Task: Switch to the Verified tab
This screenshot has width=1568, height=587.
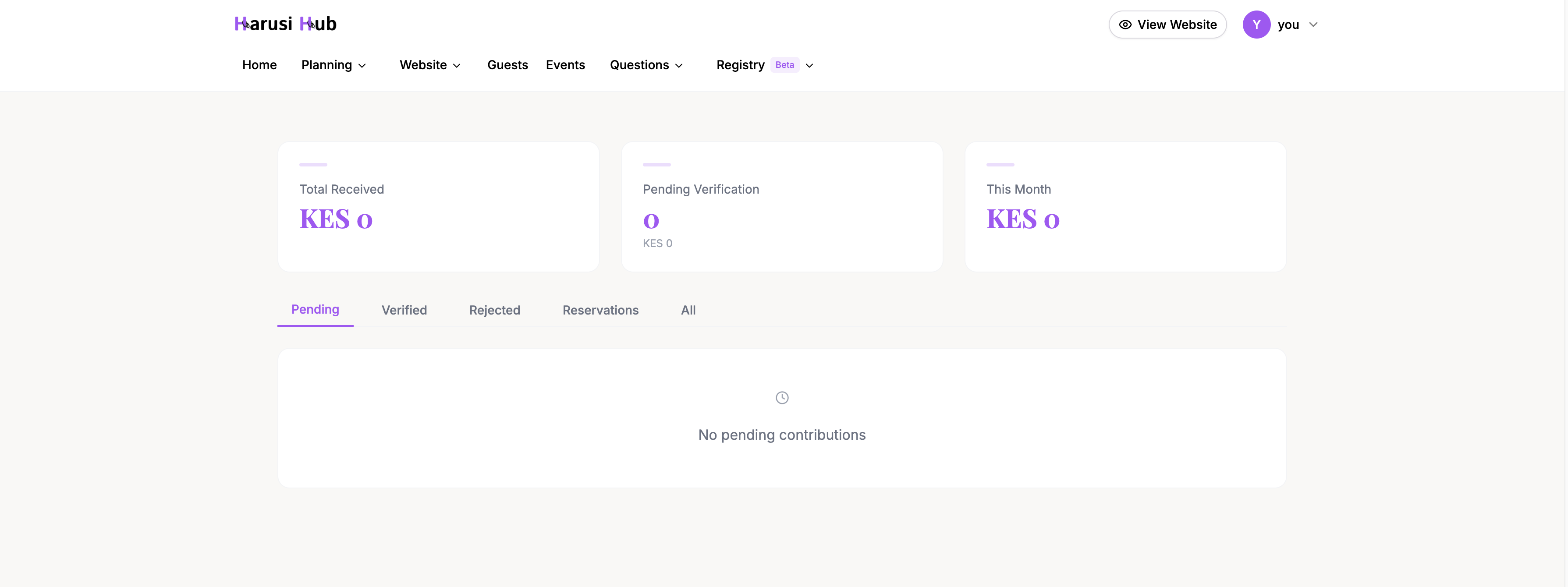Action: (x=404, y=310)
